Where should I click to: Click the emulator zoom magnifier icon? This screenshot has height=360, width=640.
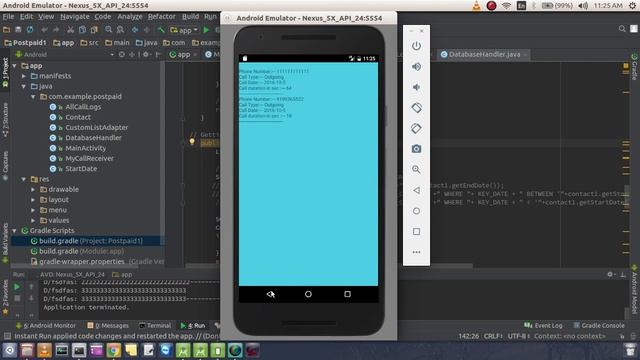[416, 169]
